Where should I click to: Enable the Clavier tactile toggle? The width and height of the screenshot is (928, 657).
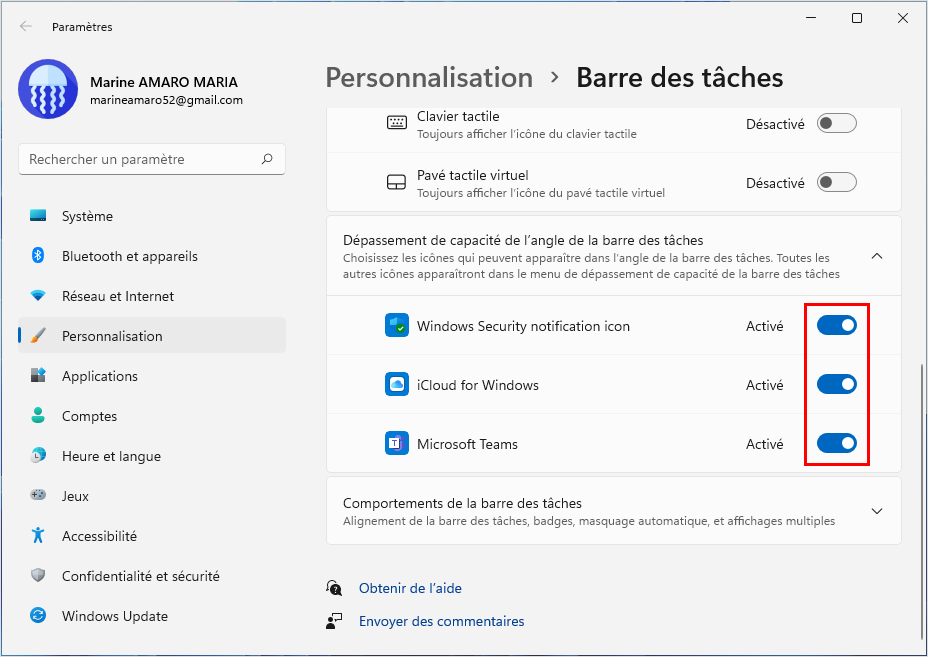click(836, 123)
